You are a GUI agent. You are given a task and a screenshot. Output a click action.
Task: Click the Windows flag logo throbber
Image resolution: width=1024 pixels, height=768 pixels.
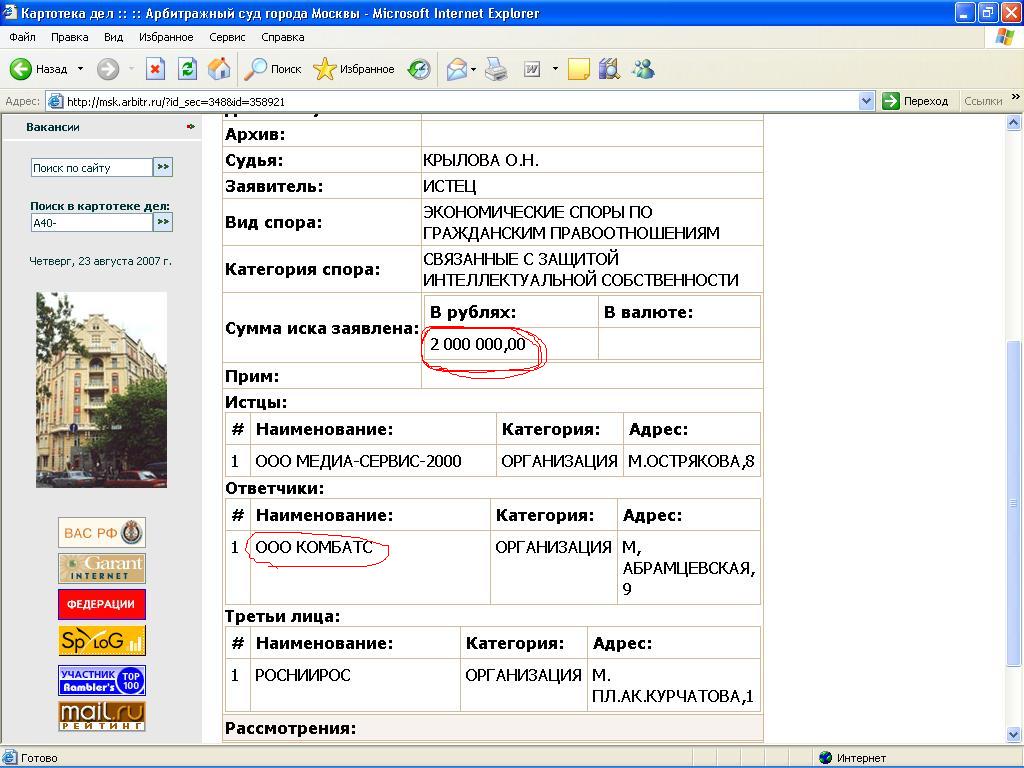(1004, 37)
